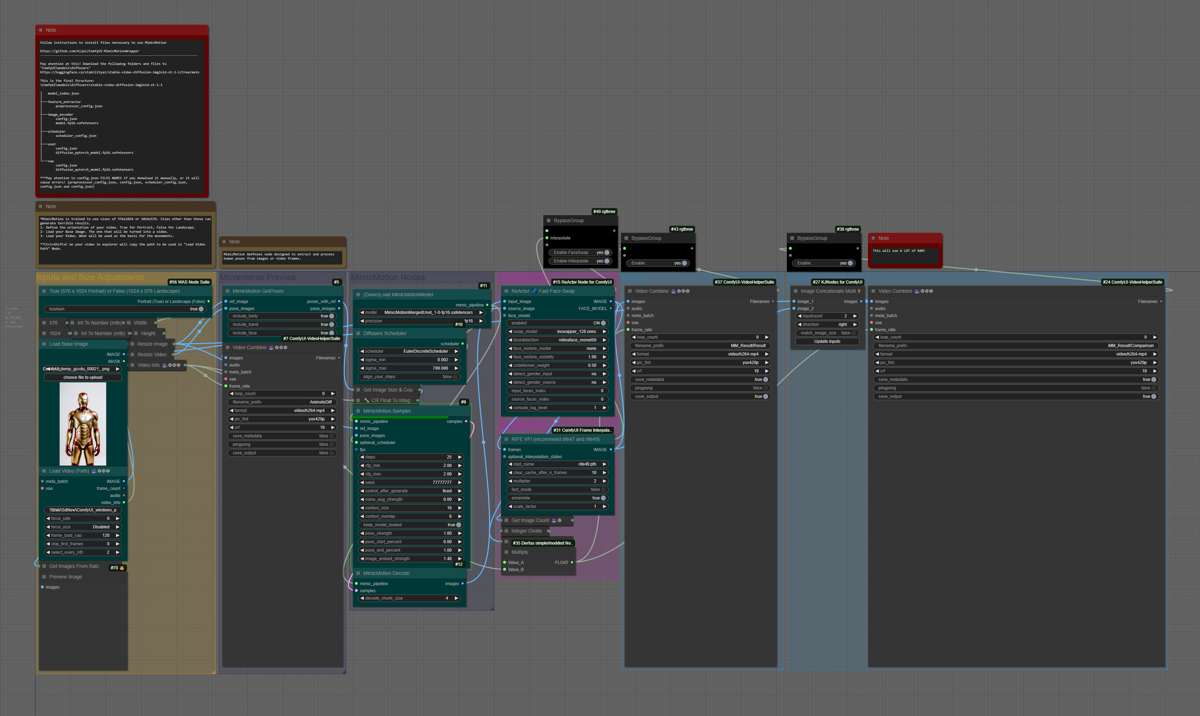
Task: Click the Update inputs button on Image Concatenate Multi
Action: (827, 341)
